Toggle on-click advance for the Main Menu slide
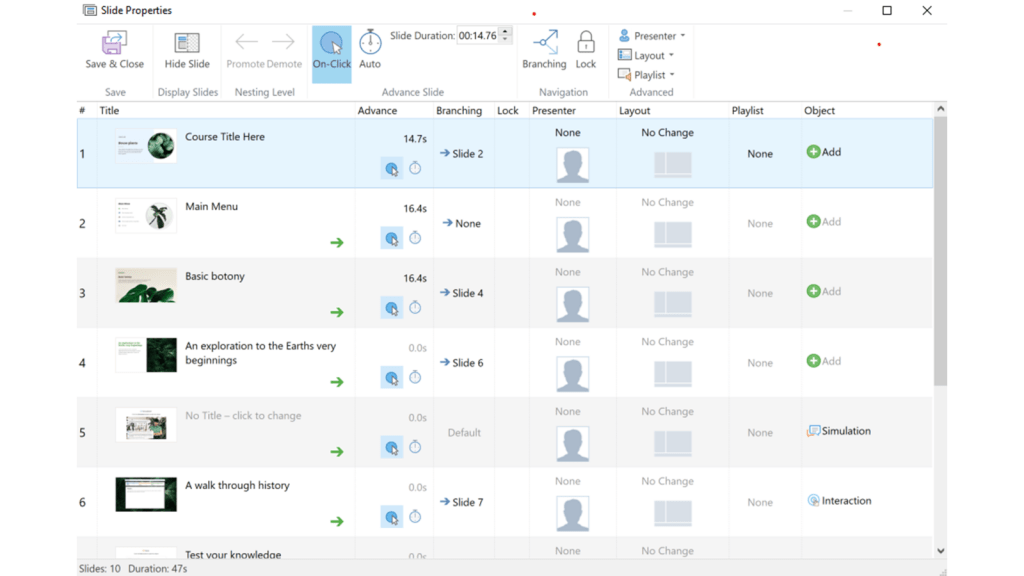Screen dimensions: 1024x576 [x=392, y=238]
